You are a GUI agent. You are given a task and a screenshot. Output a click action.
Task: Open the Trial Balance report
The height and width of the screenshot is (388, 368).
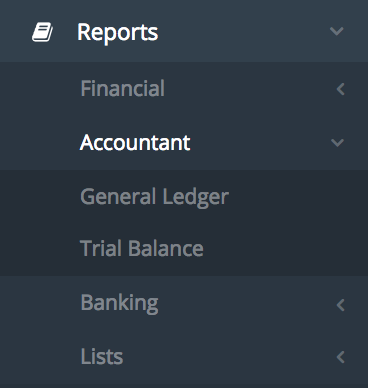[x=142, y=248]
